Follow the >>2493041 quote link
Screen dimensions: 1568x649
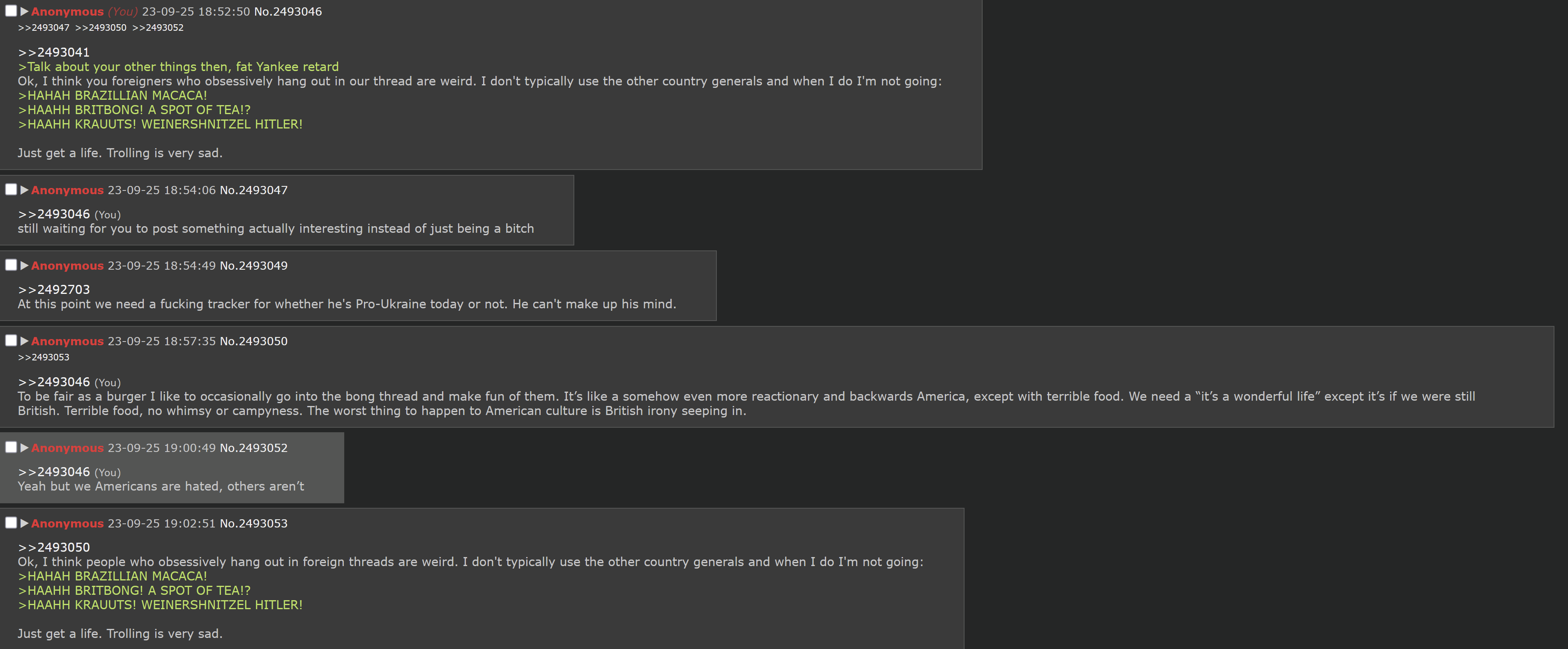(x=53, y=52)
